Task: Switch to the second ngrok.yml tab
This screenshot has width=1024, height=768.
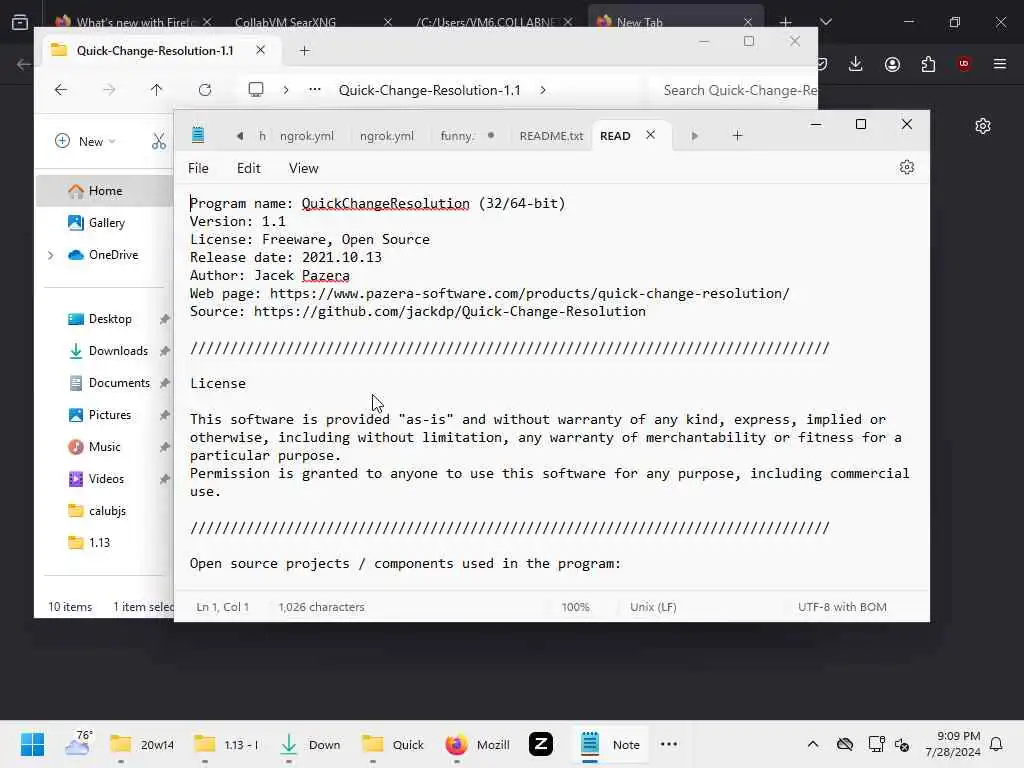Action: coord(387,136)
